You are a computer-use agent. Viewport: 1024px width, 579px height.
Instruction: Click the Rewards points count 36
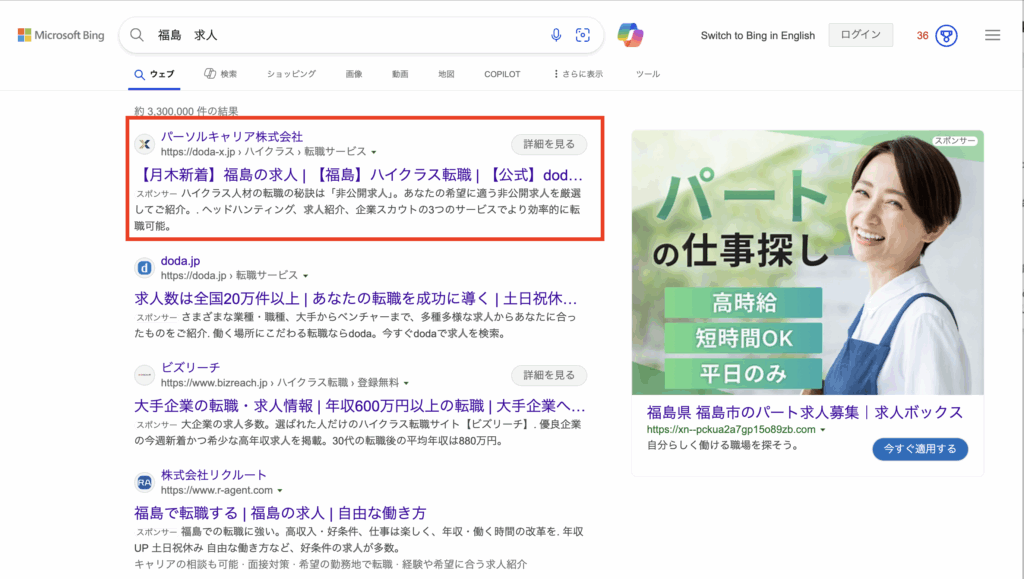[922, 35]
